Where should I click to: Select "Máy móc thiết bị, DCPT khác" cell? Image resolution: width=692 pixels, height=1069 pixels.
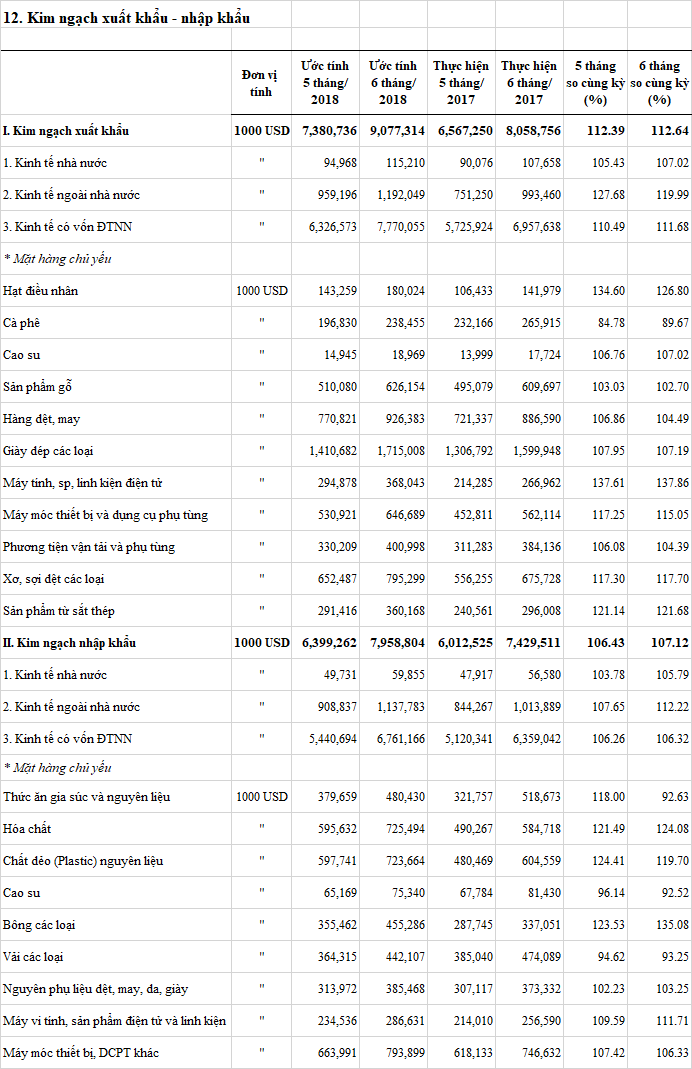[x=81, y=1053]
